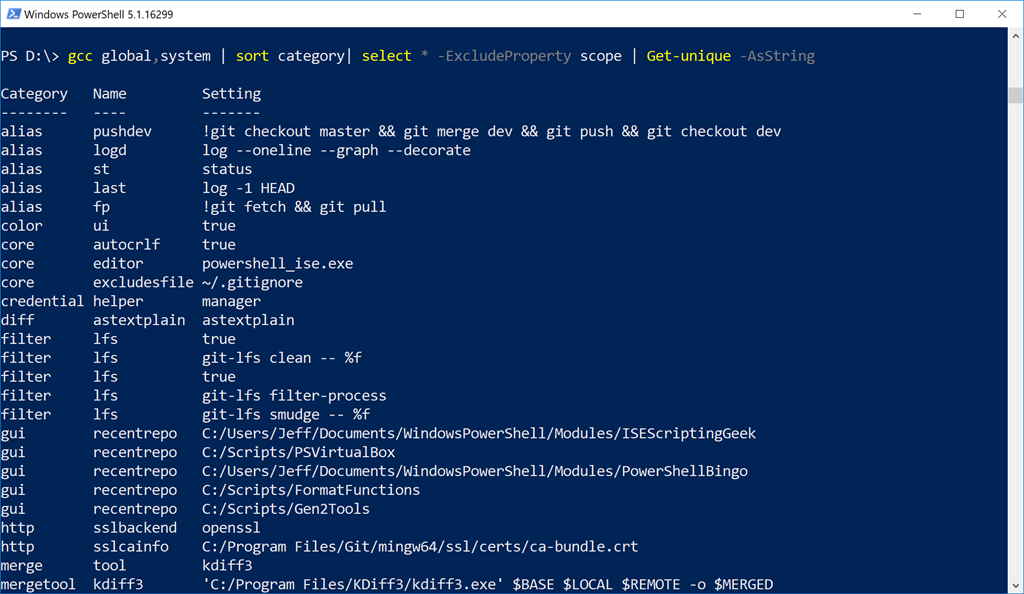Close the PowerShell window
The image size is (1024, 594).
1002,14
